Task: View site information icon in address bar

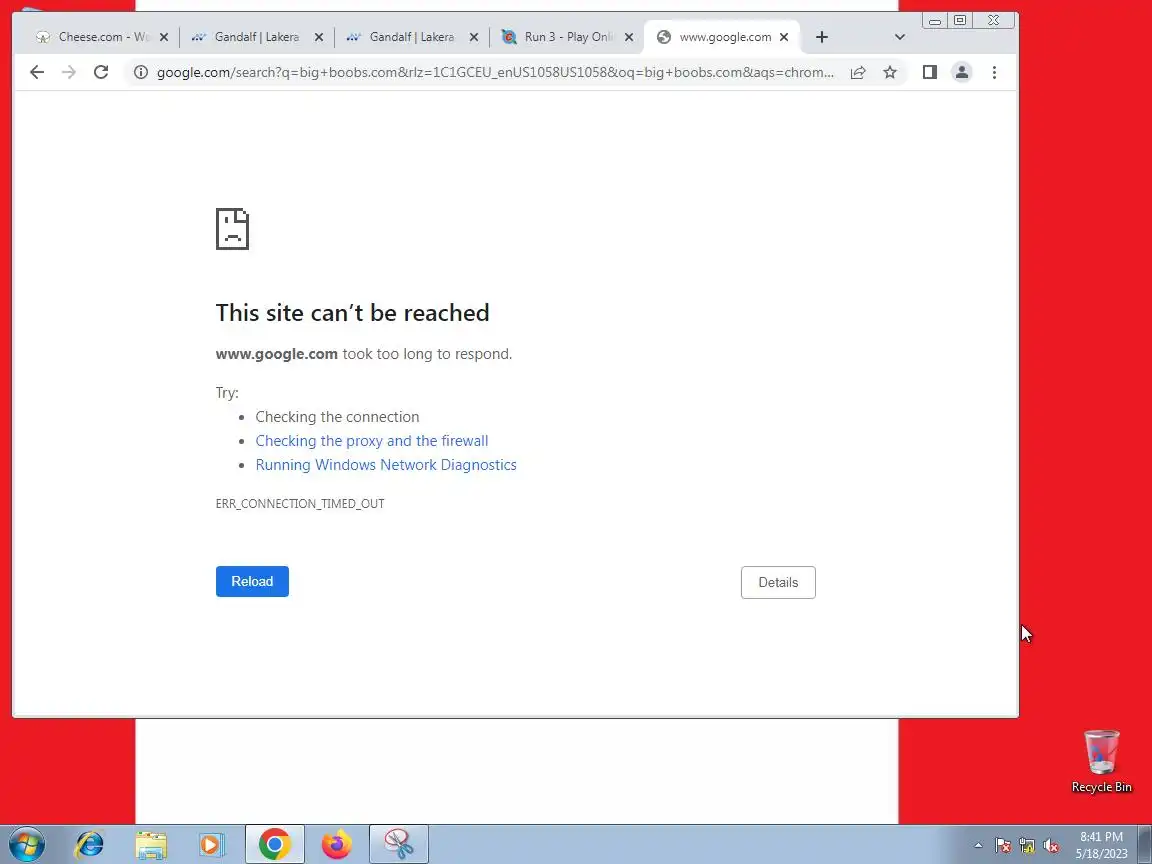Action: coord(141,72)
